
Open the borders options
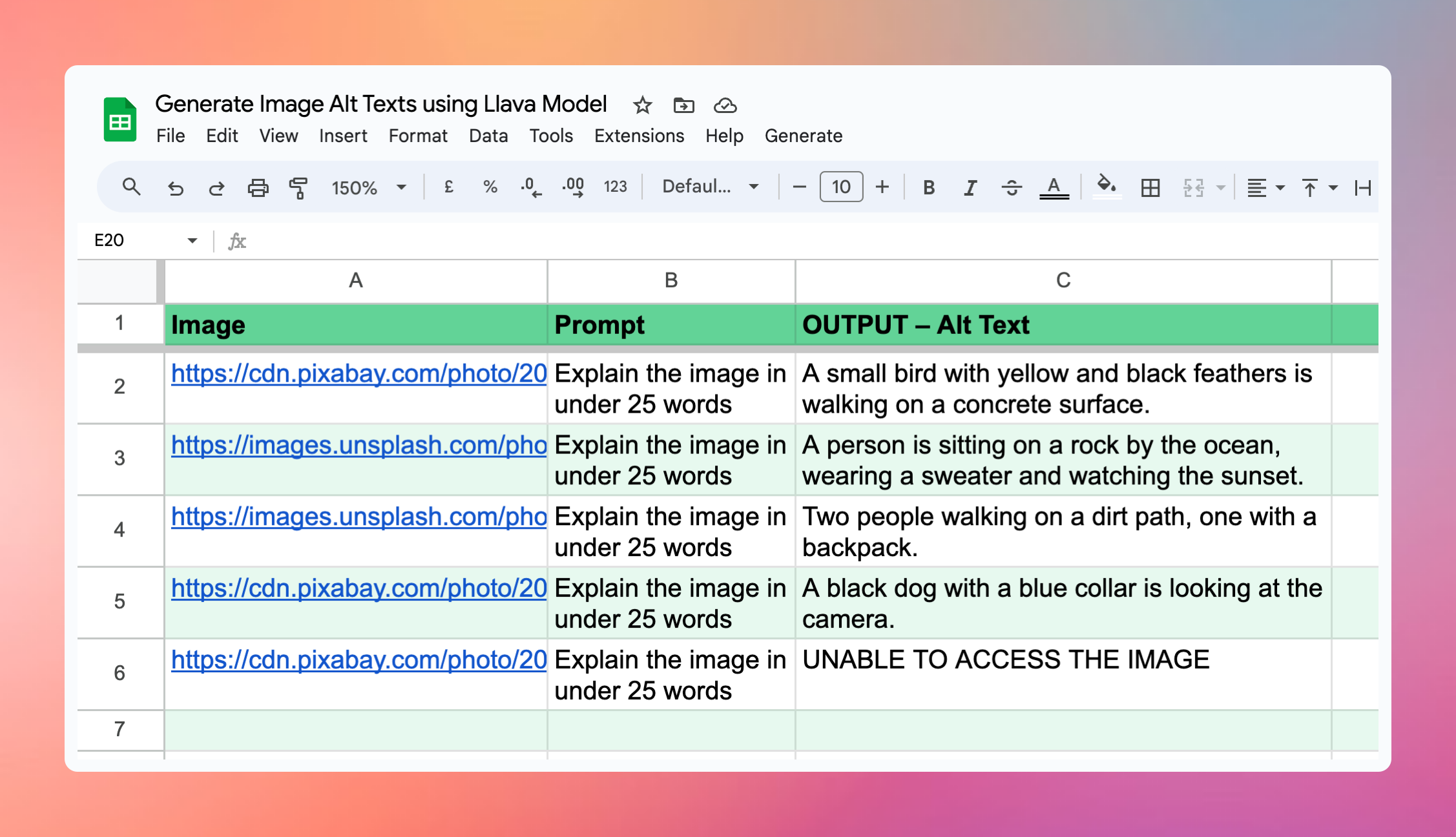click(x=1150, y=187)
